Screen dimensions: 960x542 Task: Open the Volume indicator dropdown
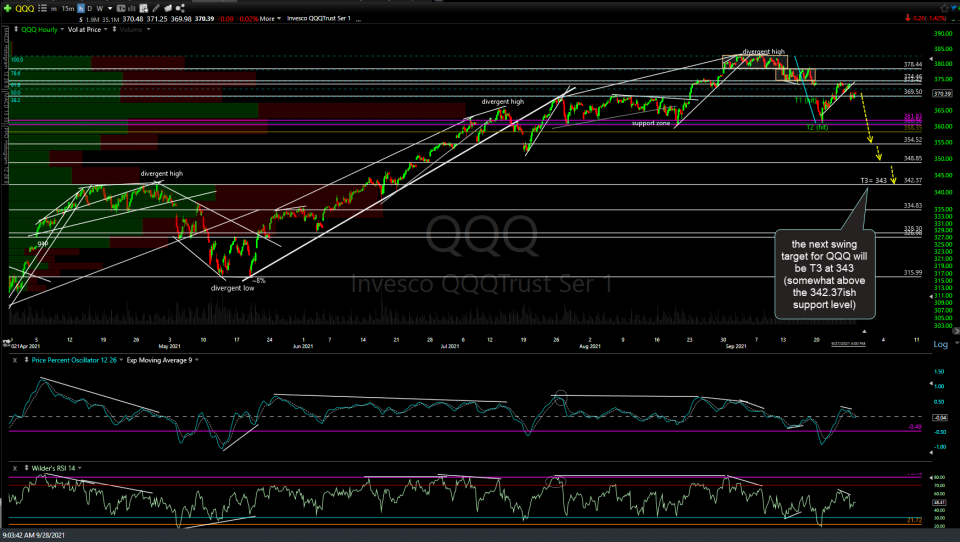coord(148,29)
